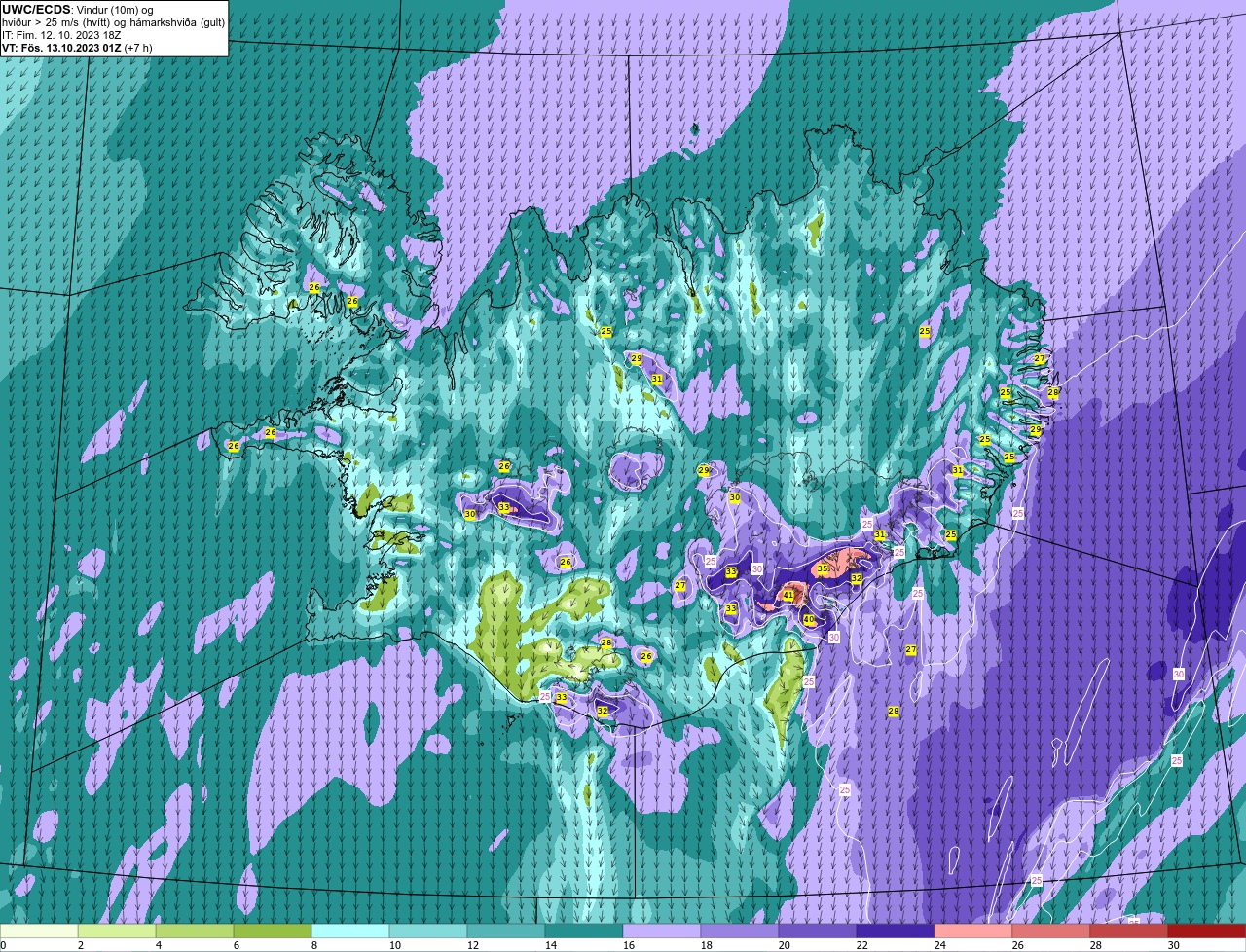Click the yellow '40' gust label on map

click(x=809, y=620)
